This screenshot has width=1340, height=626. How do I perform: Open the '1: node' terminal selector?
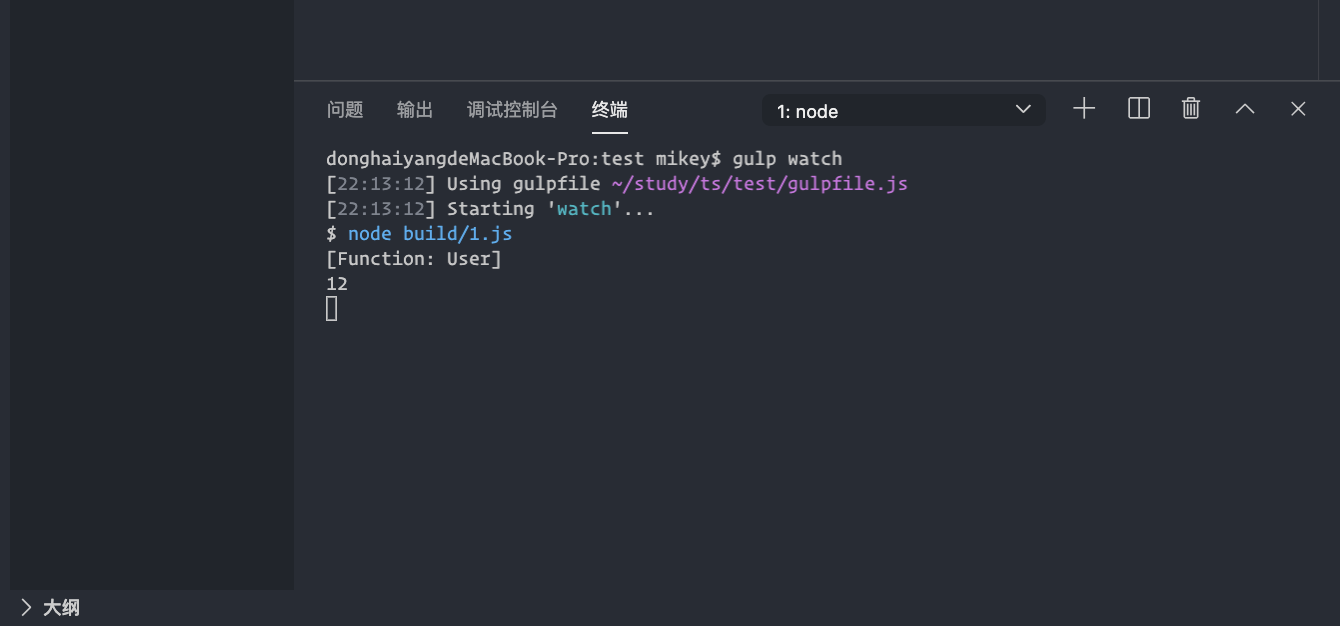904,110
